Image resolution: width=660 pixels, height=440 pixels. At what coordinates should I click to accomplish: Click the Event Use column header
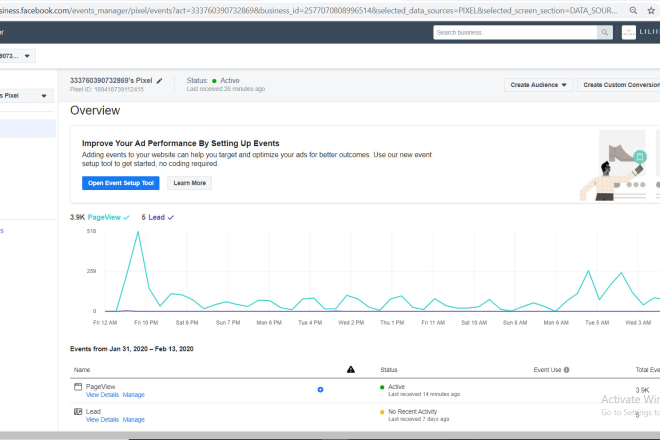[547, 370]
